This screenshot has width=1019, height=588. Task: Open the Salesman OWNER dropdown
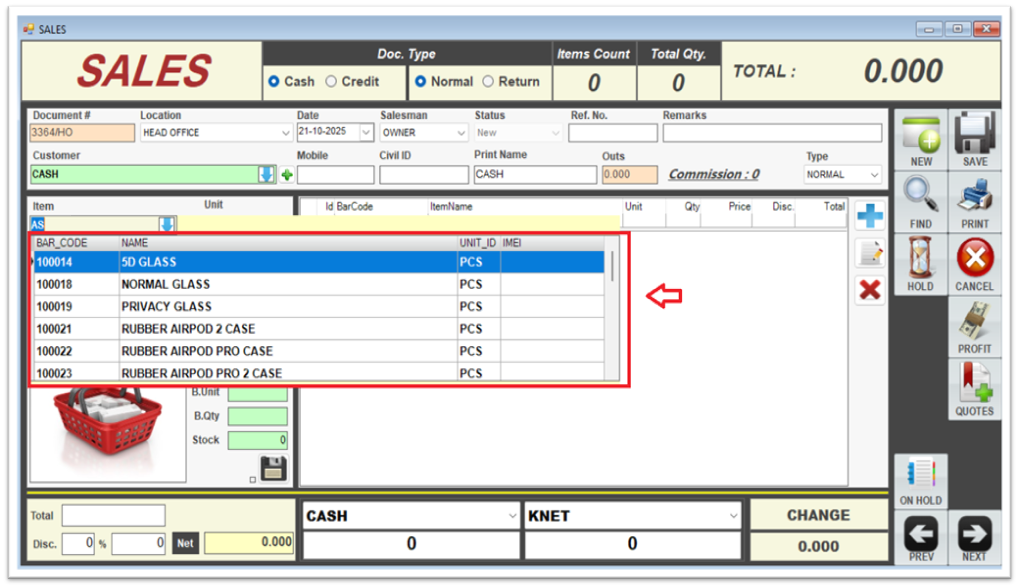tap(462, 131)
